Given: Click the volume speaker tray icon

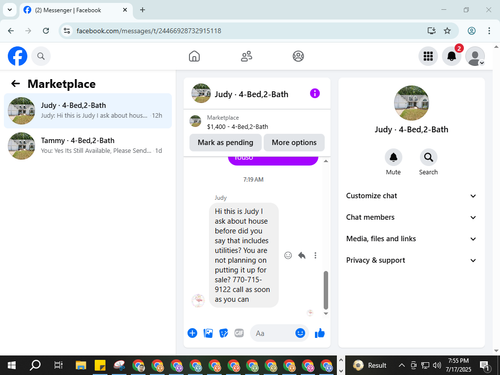Looking at the screenshot, I should (437, 365).
